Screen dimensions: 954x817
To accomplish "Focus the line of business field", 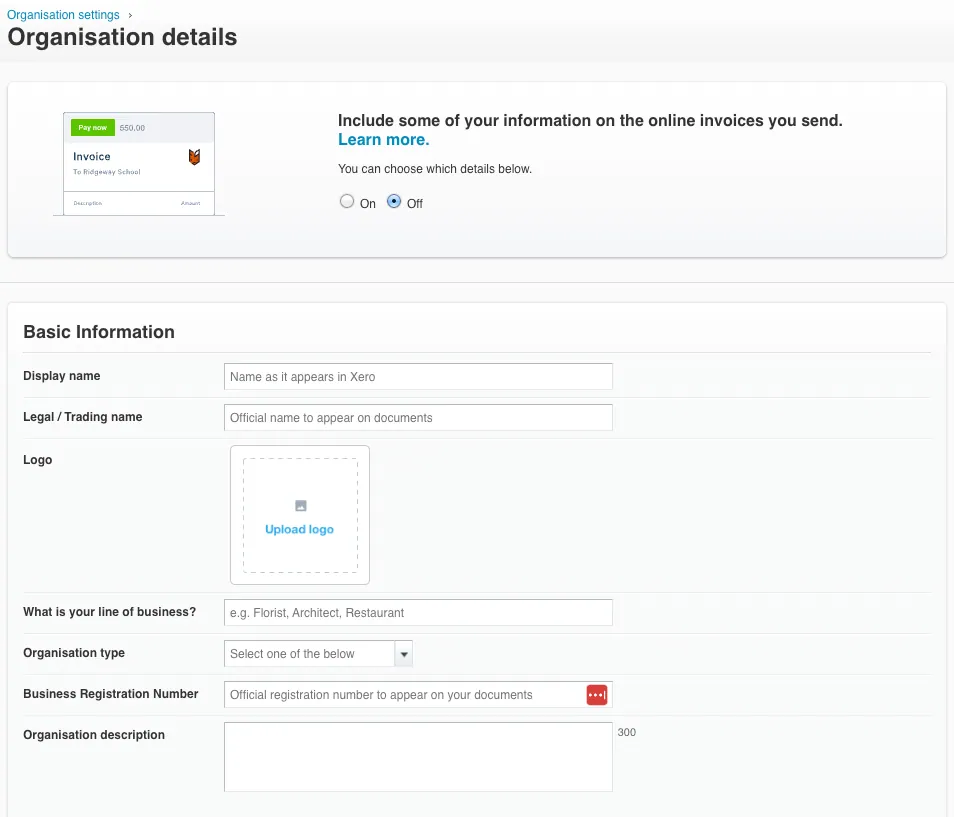I will point(418,613).
